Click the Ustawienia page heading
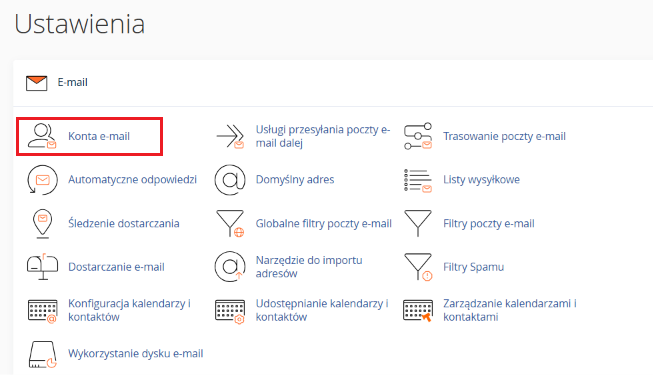This screenshot has width=653, height=375. pyautogui.click(x=80, y=24)
